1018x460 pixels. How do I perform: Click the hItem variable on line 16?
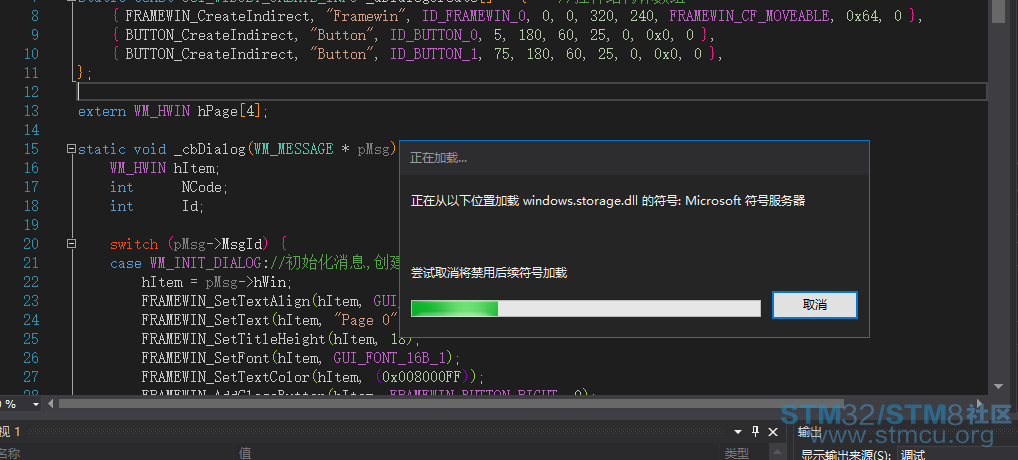[x=195, y=168]
